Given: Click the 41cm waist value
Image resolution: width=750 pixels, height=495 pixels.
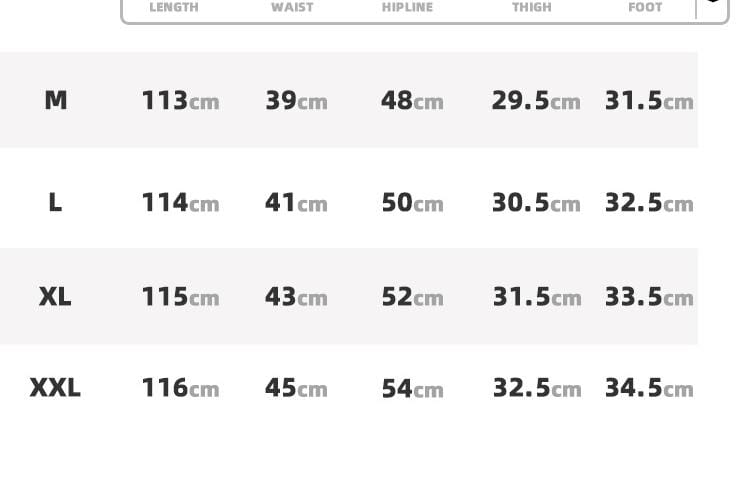Looking at the screenshot, I should [296, 203].
